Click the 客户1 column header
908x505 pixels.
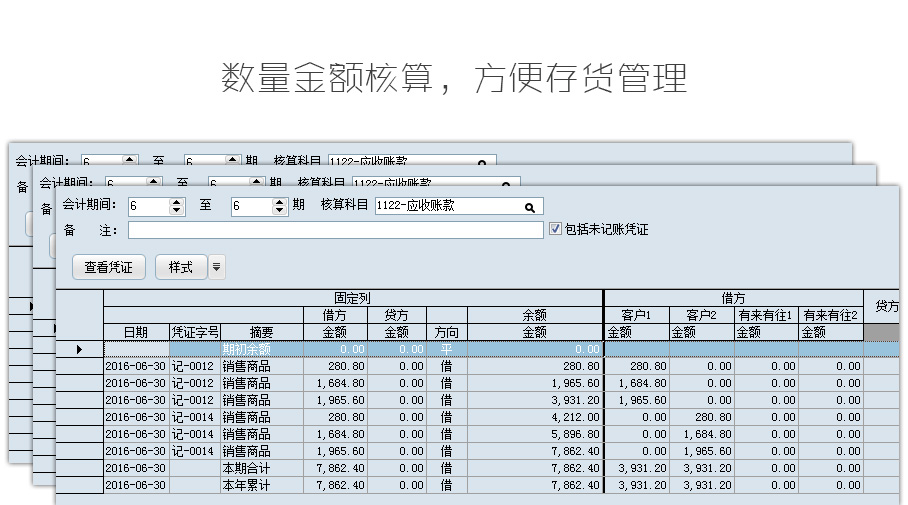(x=636, y=315)
